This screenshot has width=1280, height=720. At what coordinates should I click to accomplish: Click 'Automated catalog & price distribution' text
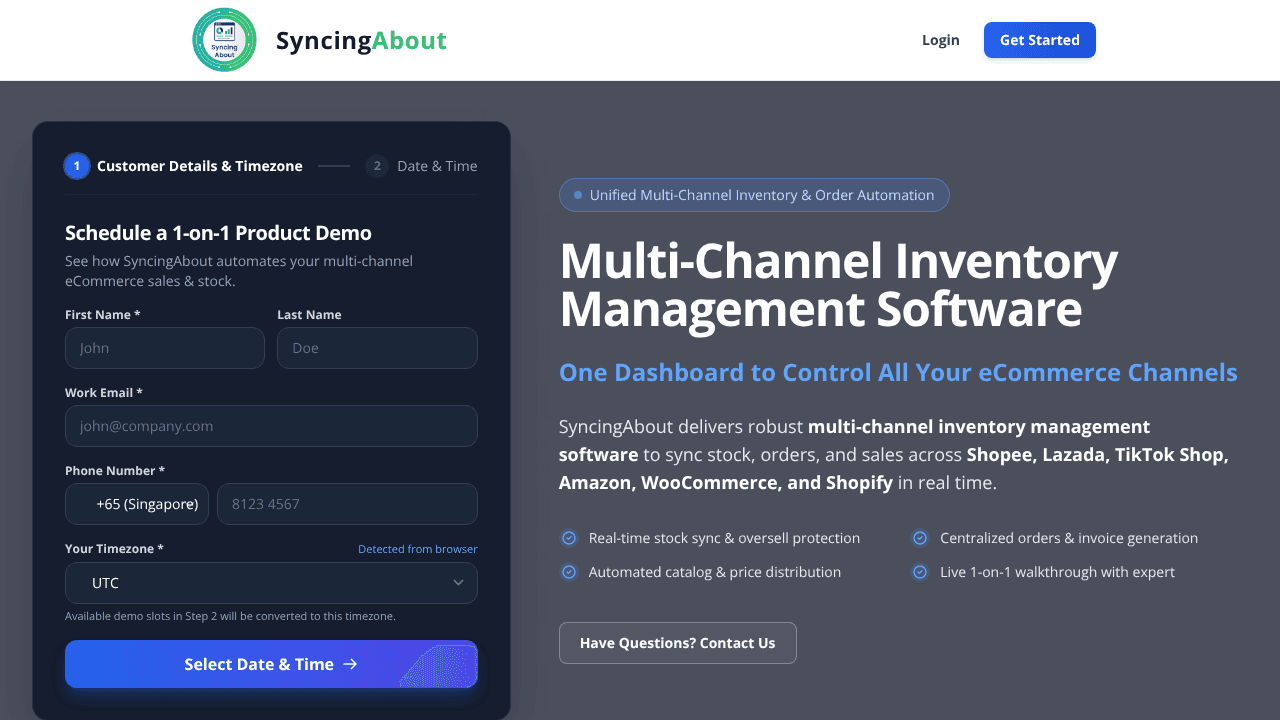tap(715, 572)
